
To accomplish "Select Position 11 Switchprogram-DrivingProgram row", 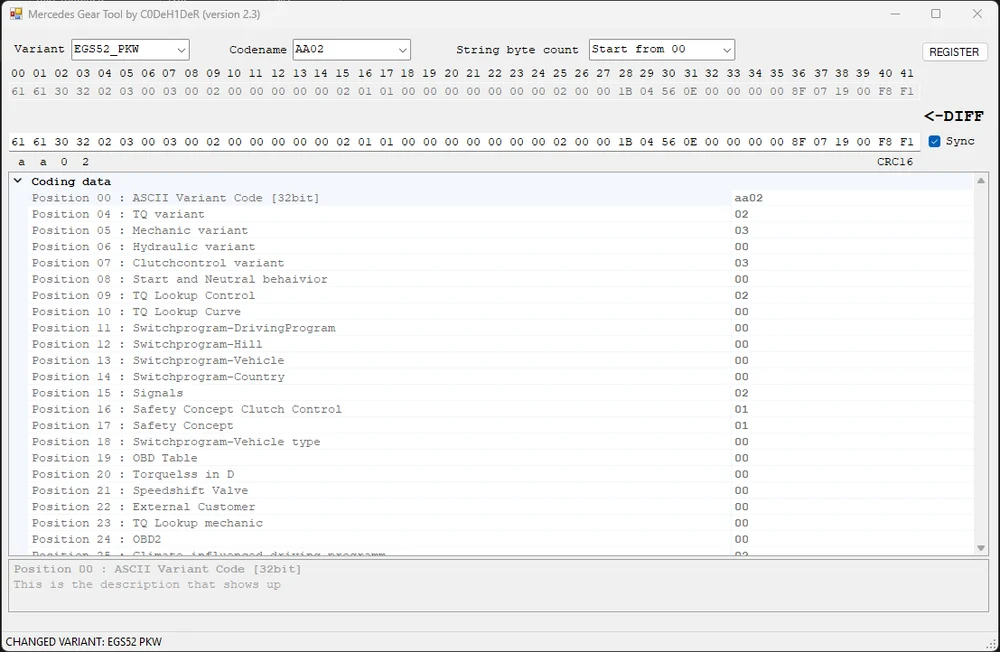I will (501, 328).
